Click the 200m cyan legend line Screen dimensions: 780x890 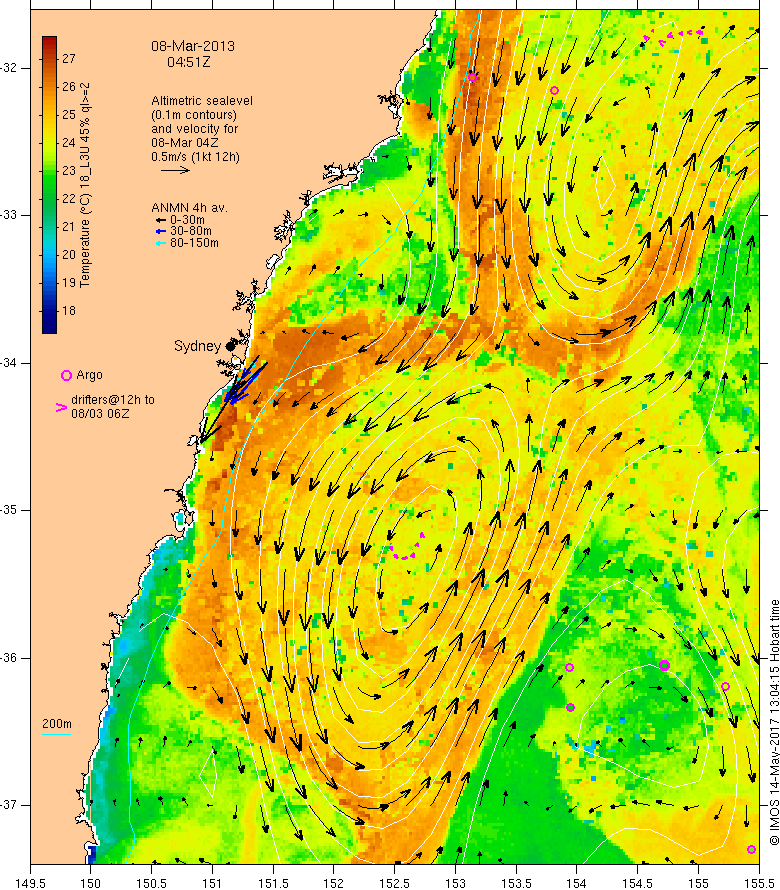pos(57,734)
